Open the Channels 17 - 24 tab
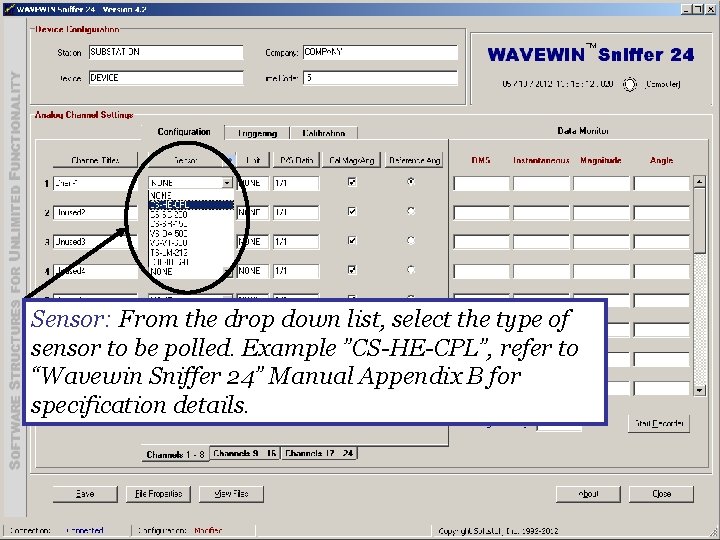The width and height of the screenshot is (720, 540). click(319, 453)
